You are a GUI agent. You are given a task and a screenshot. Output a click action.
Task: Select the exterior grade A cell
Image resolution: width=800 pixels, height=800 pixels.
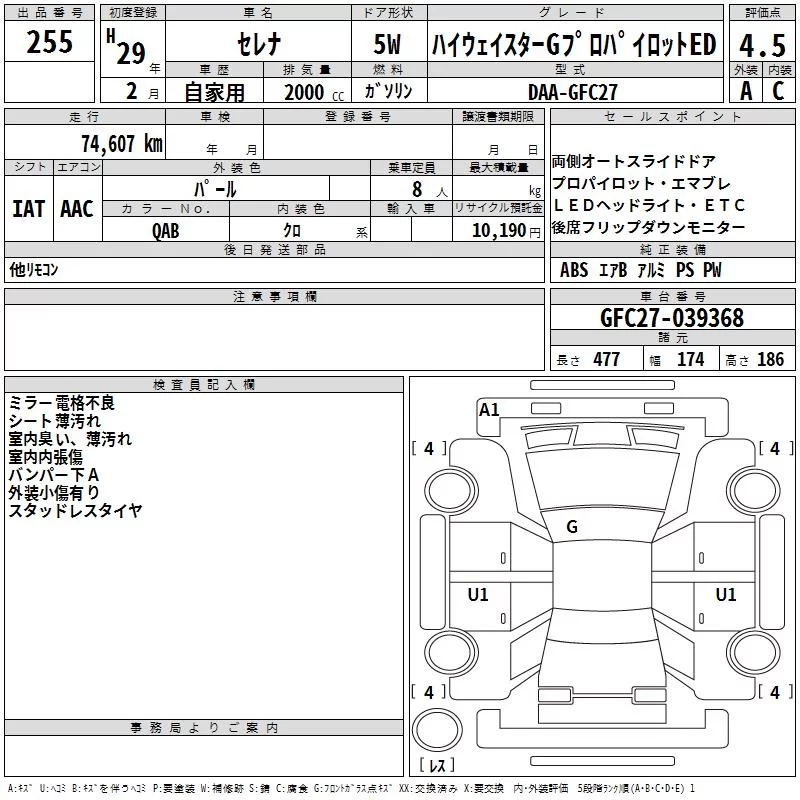point(746,91)
